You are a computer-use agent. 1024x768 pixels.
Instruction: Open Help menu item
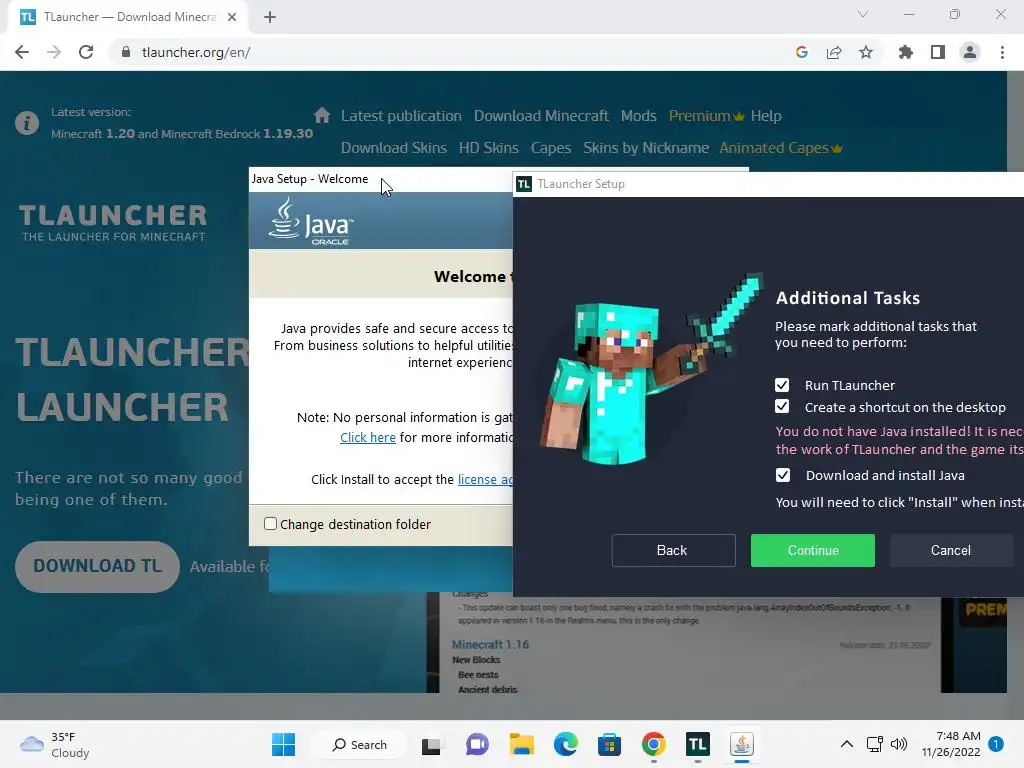pos(766,116)
